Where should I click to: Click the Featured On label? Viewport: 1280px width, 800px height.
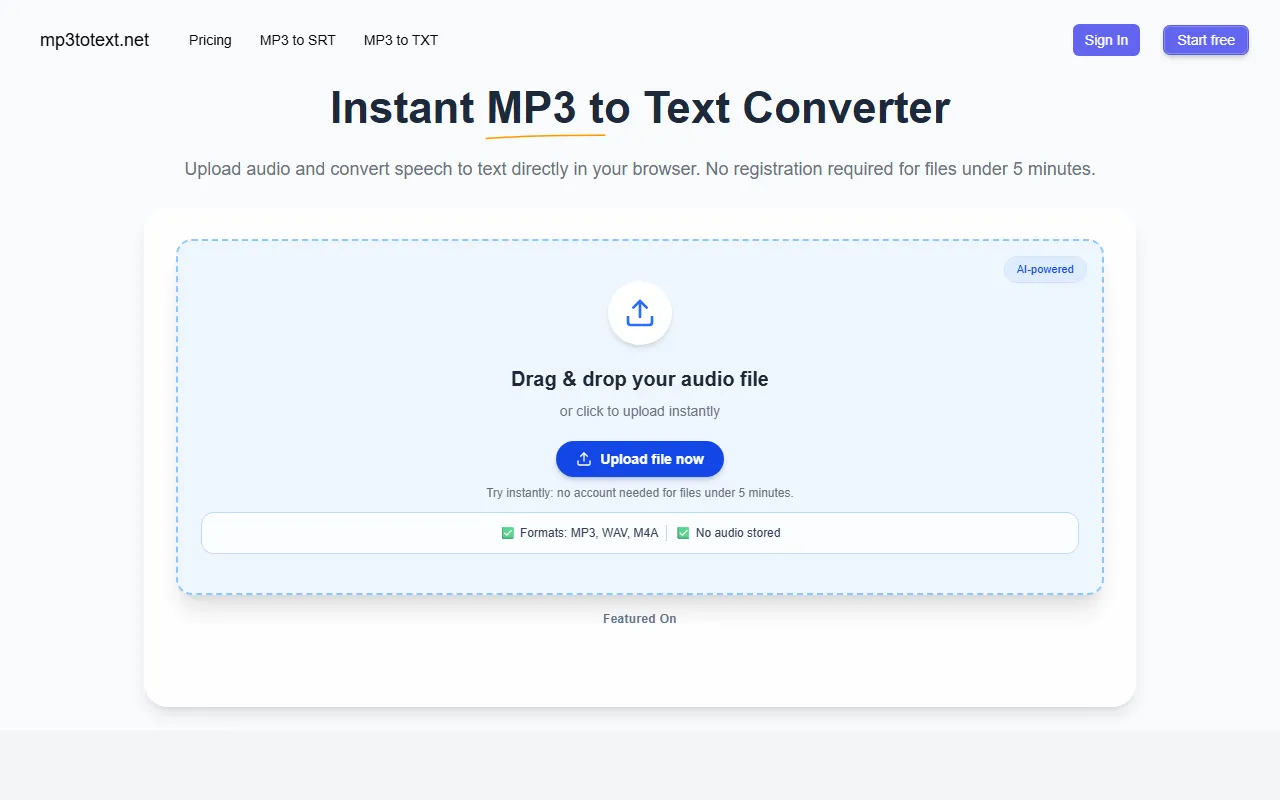click(640, 619)
